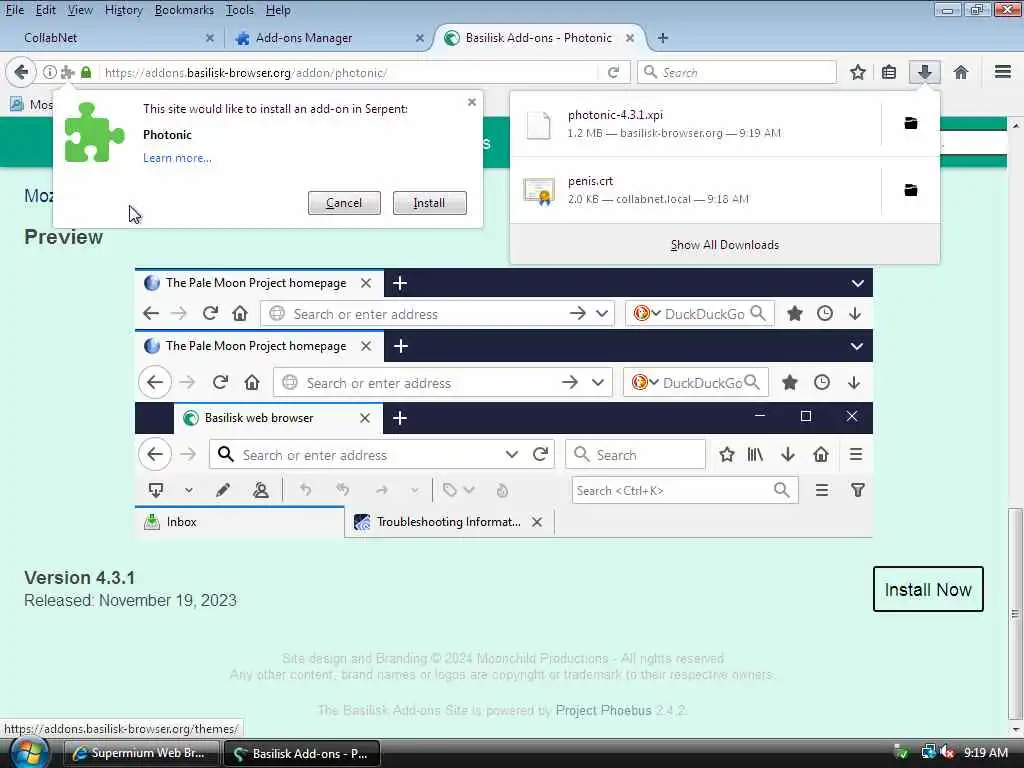Click the page's vertical scrollbar thumb
Image resolution: width=1024 pixels, height=768 pixels.
tap(1015, 614)
